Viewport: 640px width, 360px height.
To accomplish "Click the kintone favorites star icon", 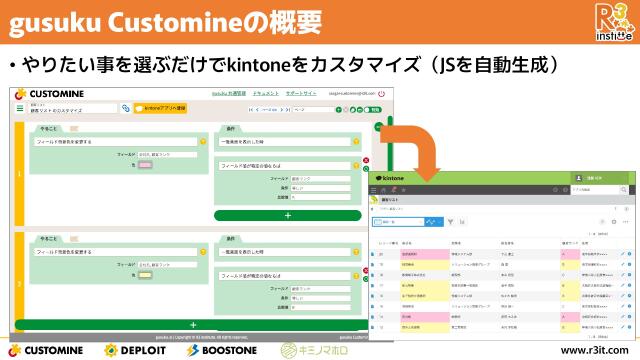I will (404, 190).
